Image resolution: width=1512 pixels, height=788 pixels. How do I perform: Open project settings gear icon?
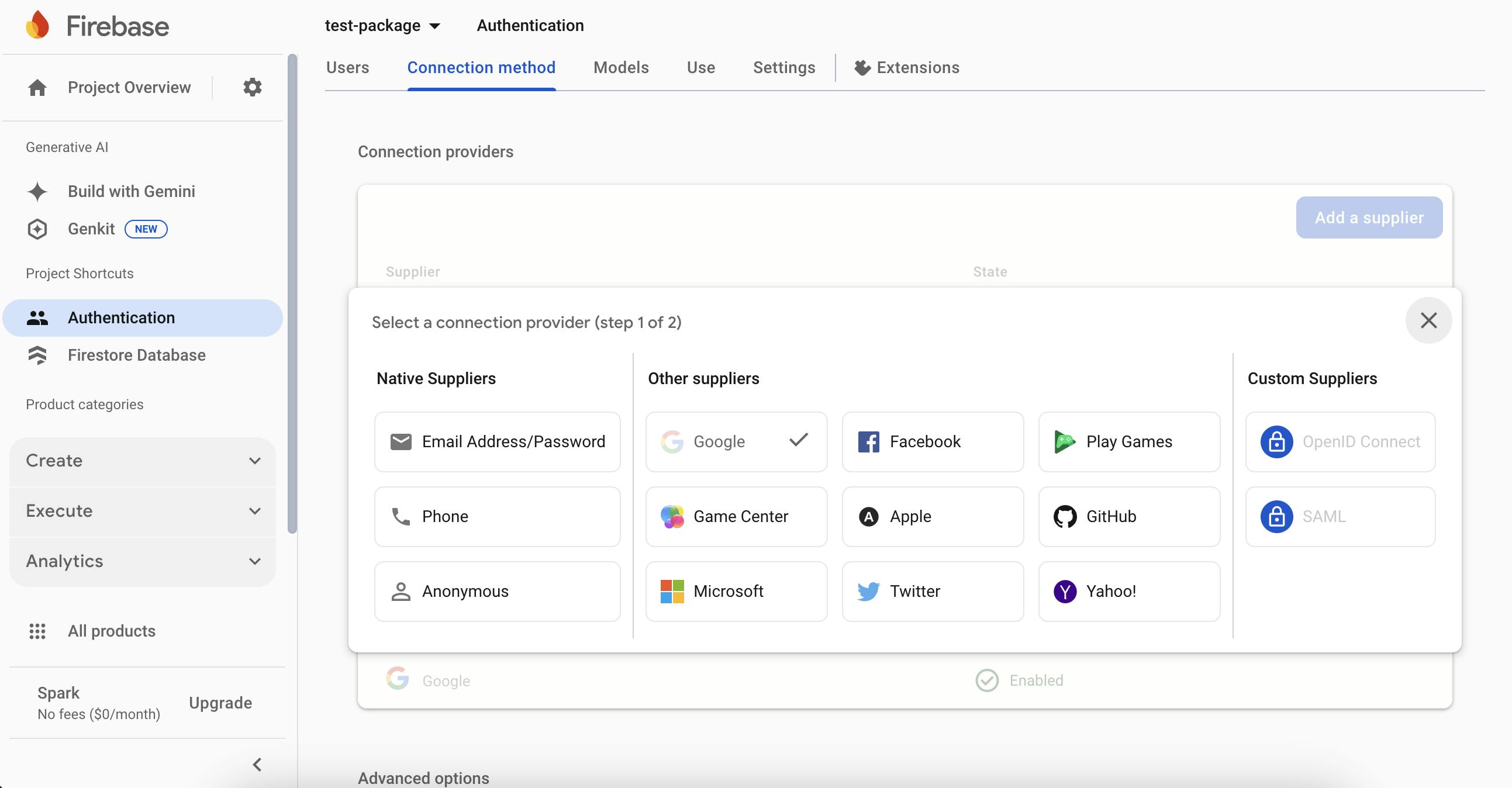point(253,87)
